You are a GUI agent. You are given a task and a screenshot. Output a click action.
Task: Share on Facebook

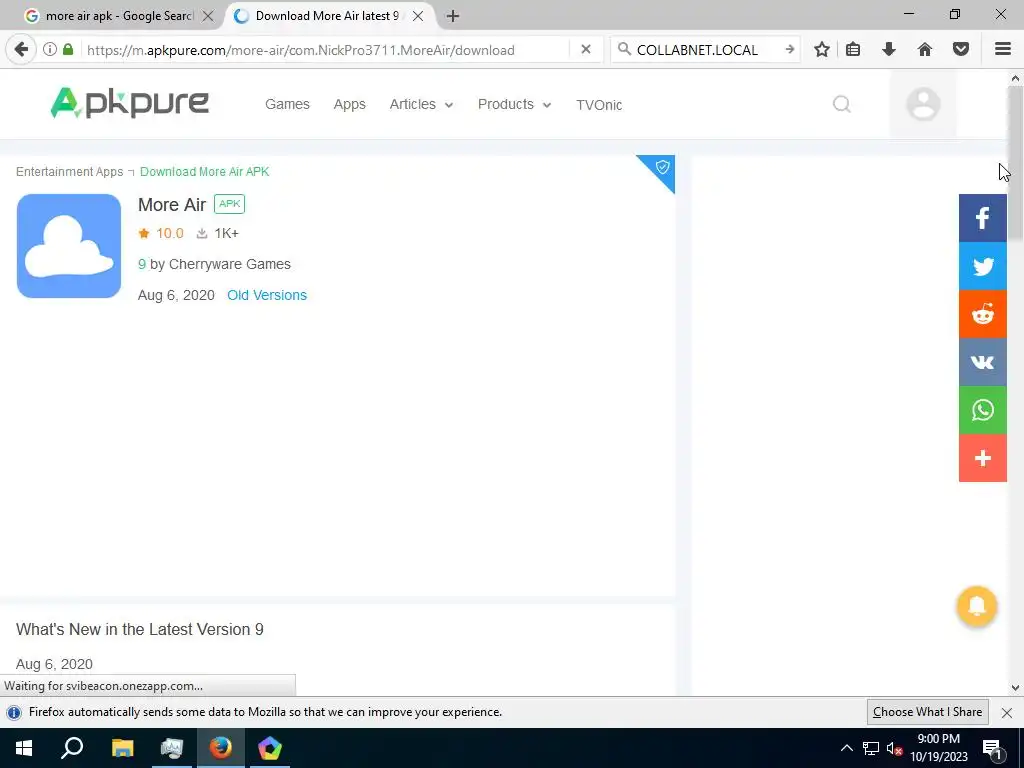[982, 218]
